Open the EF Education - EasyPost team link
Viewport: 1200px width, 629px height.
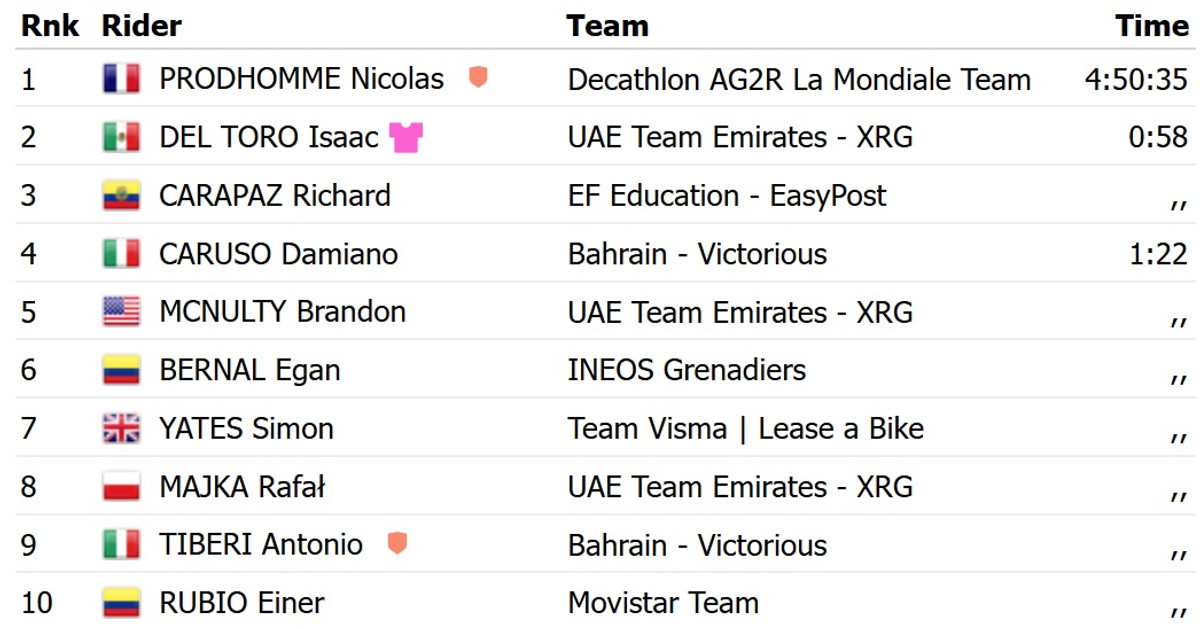[x=726, y=196]
